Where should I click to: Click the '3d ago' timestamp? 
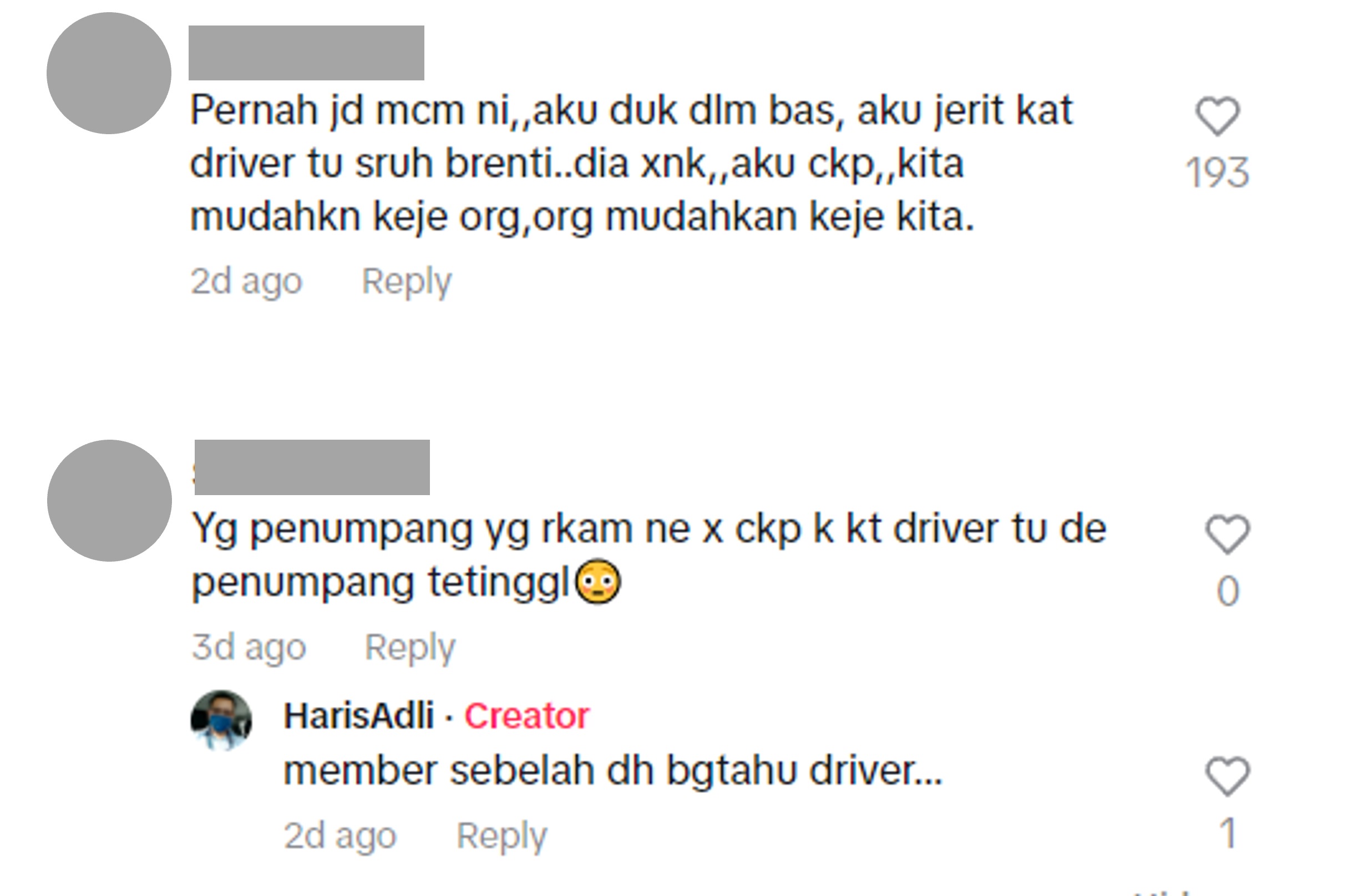249,648
